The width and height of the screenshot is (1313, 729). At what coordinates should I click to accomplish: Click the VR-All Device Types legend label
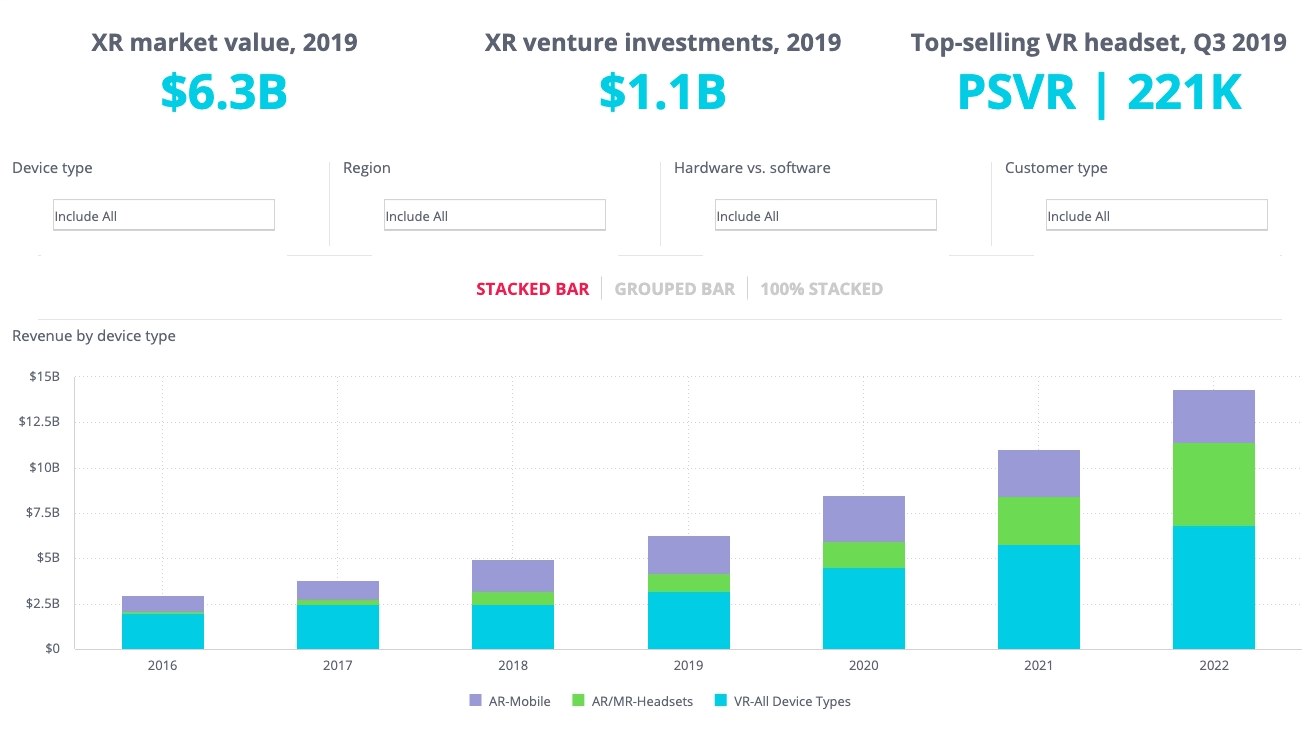coord(792,701)
